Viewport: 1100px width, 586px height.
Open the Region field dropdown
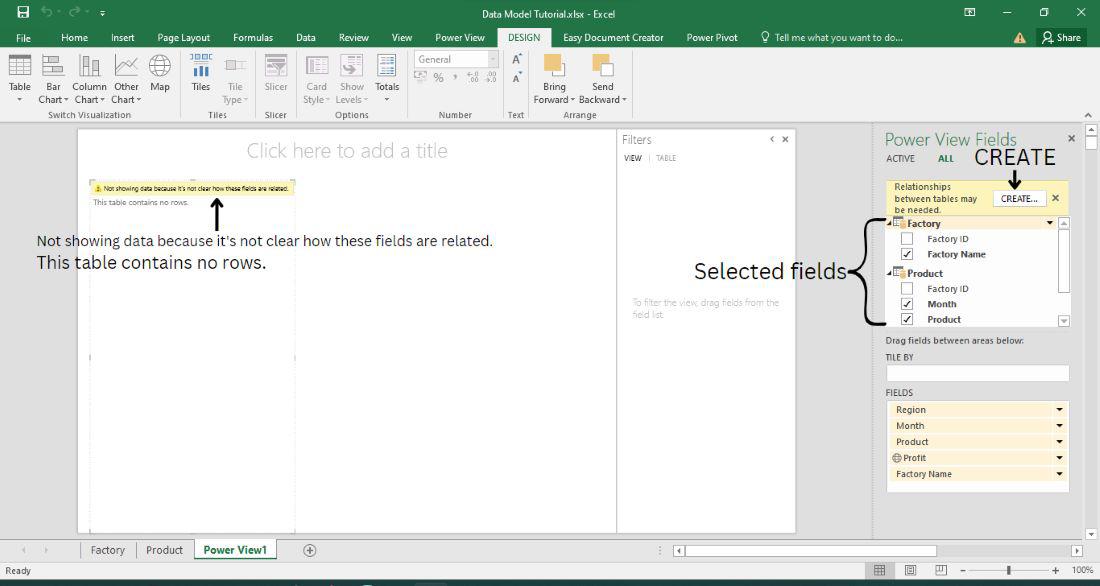pyautogui.click(x=1059, y=410)
